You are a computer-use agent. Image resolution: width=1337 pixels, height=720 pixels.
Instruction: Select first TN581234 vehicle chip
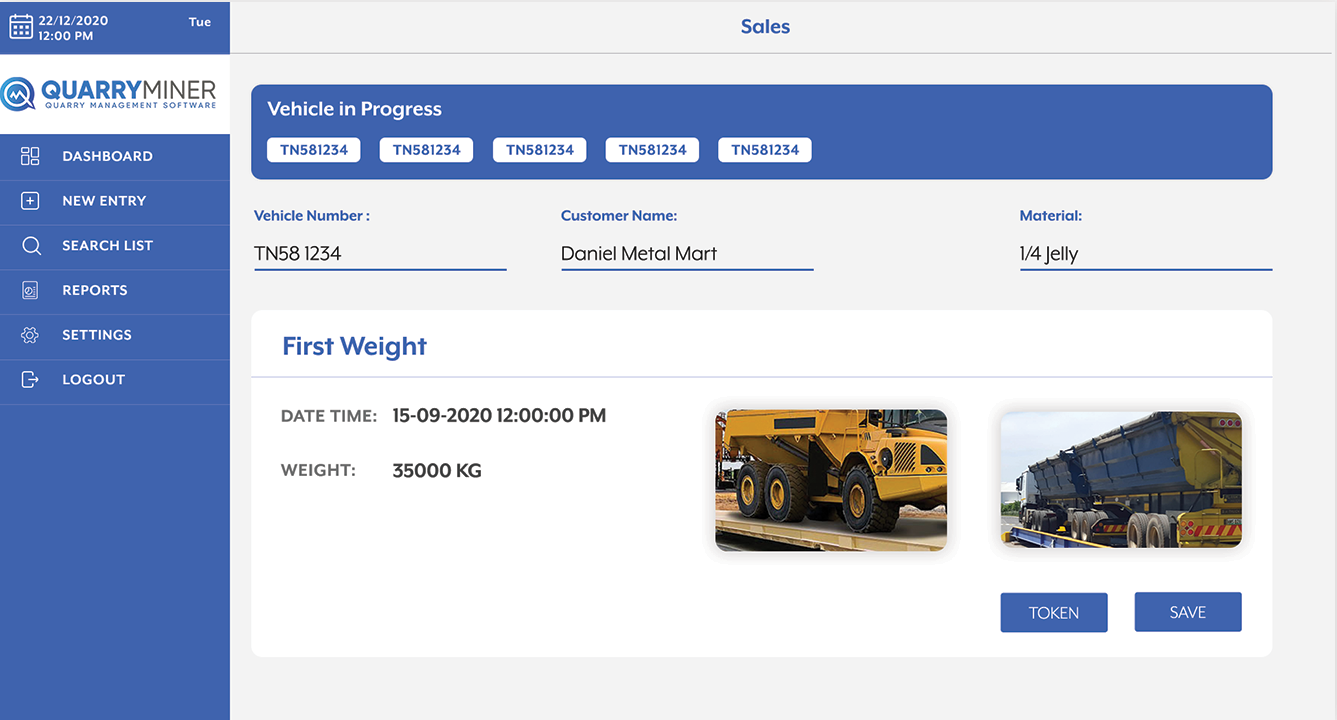tap(314, 150)
